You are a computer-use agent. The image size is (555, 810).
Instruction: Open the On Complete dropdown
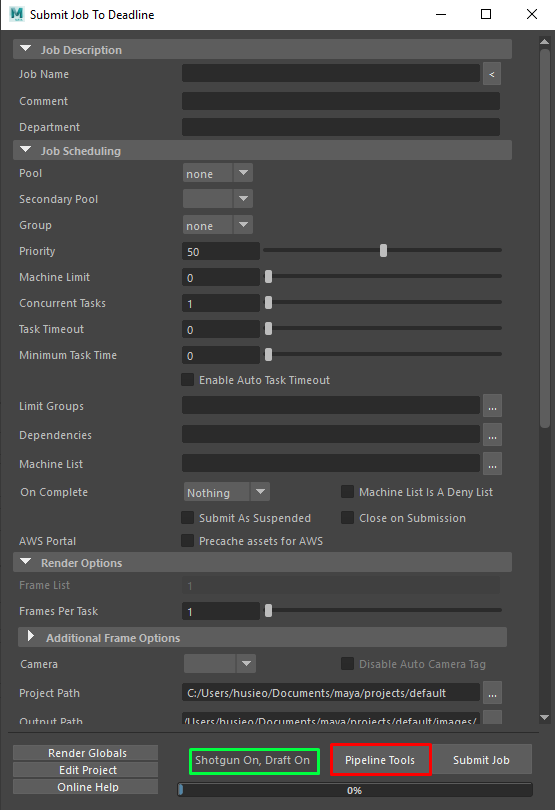pos(226,492)
